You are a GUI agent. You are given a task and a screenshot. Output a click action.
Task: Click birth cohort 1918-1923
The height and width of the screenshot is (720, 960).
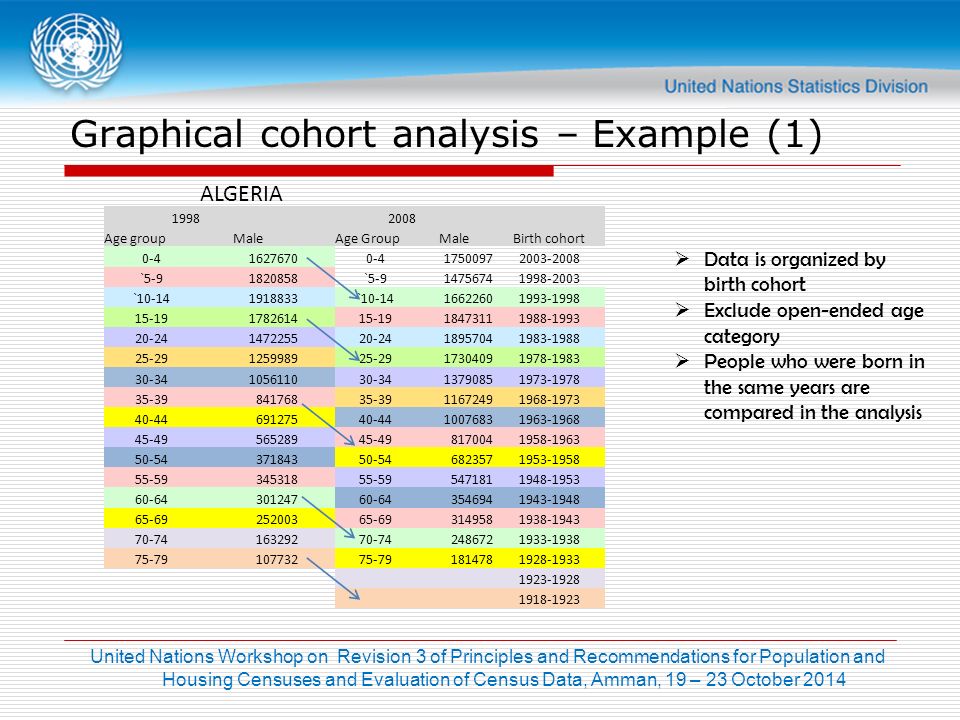coord(549,599)
